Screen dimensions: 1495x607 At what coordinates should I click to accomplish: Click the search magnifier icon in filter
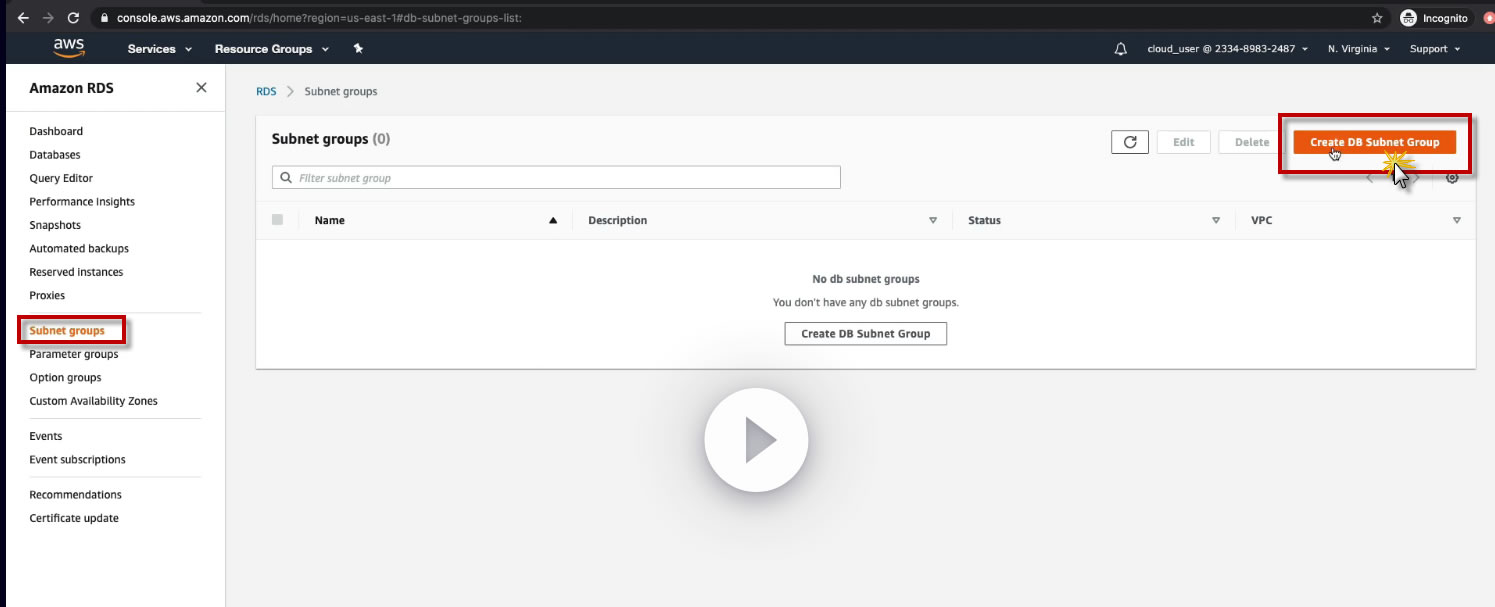286,178
